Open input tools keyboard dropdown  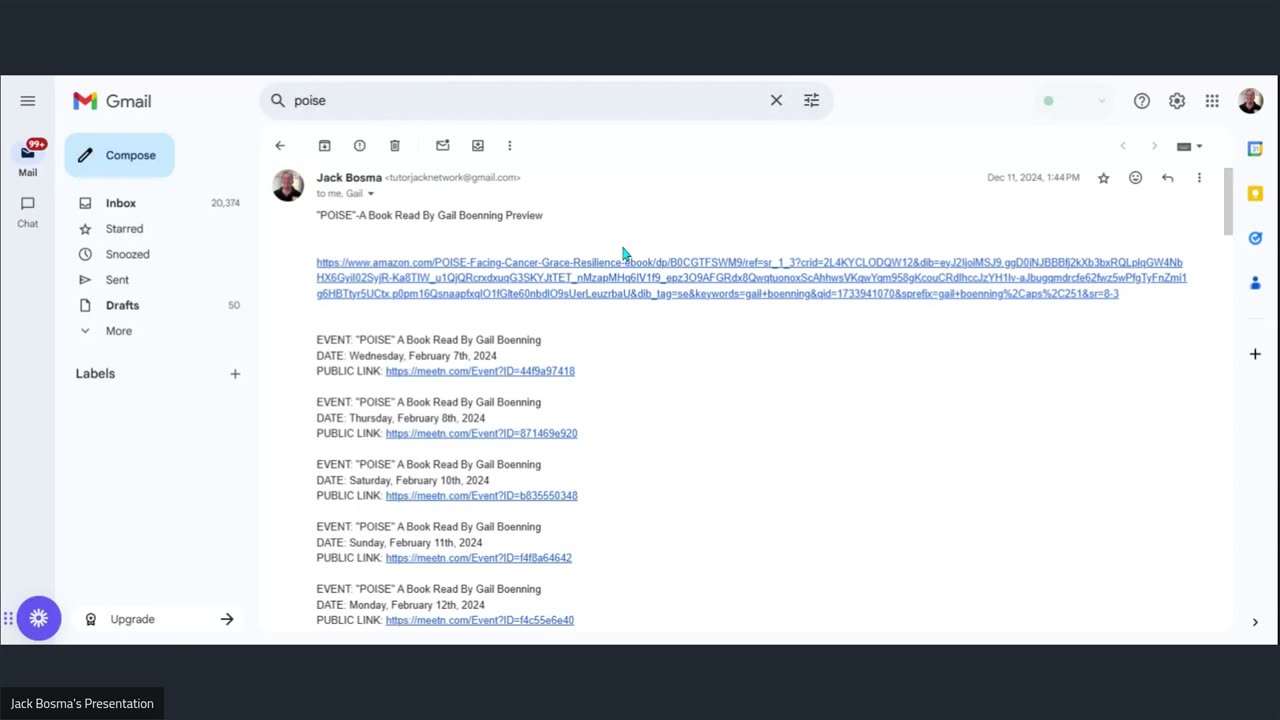point(1190,146)
